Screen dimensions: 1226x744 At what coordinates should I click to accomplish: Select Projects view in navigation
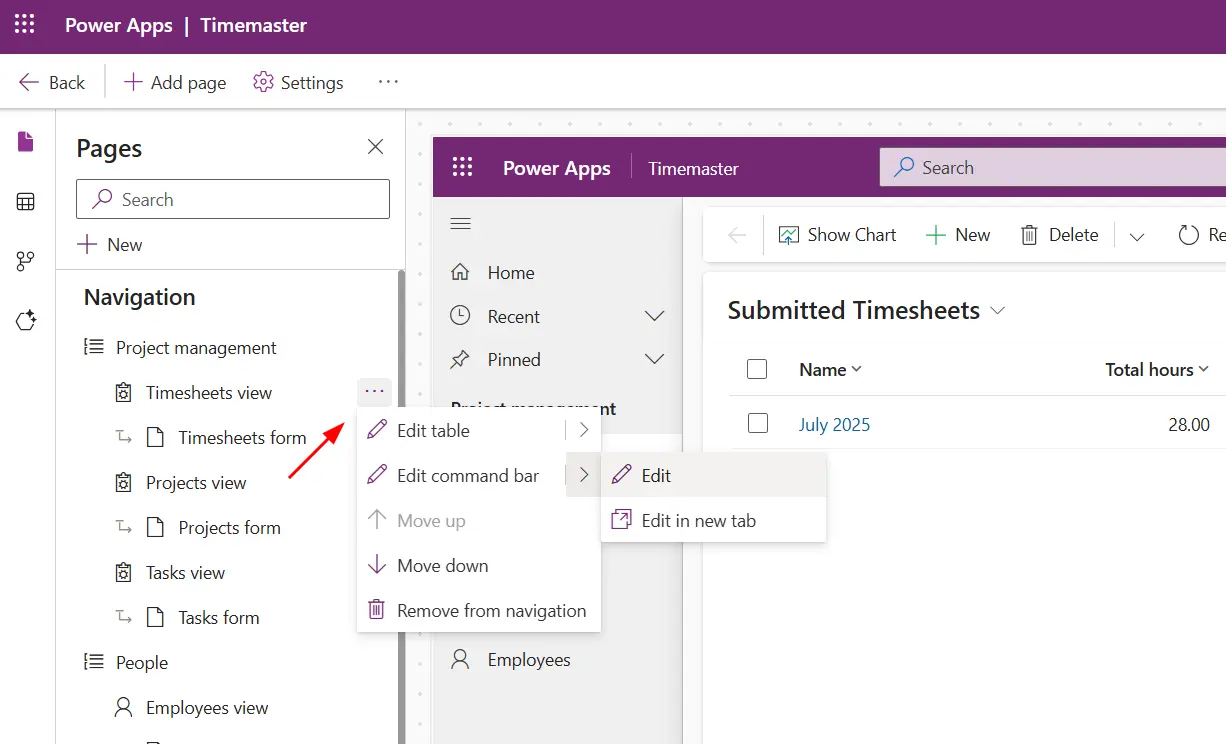[196, 483]
